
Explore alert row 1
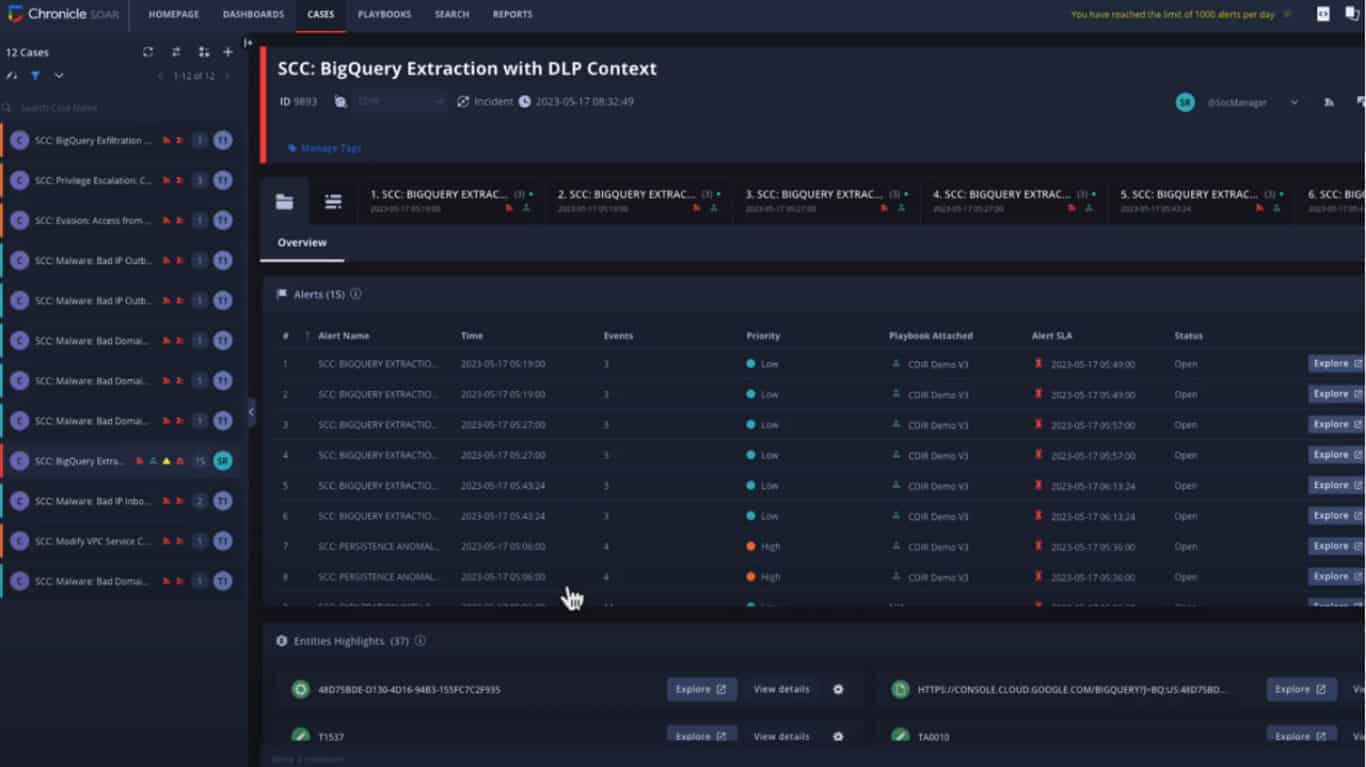pos(1336,364)
